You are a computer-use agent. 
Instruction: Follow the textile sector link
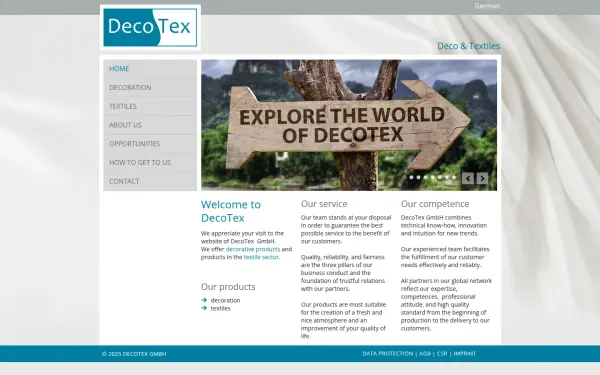click(x=261, y=257)
